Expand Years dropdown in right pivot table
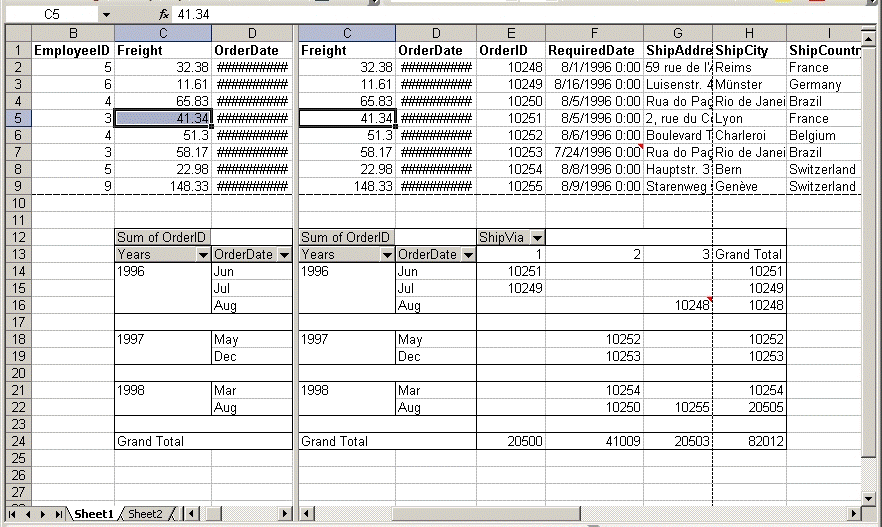Image resolution: width=882 pixels, height=527 pixels. tap(386, 255)
